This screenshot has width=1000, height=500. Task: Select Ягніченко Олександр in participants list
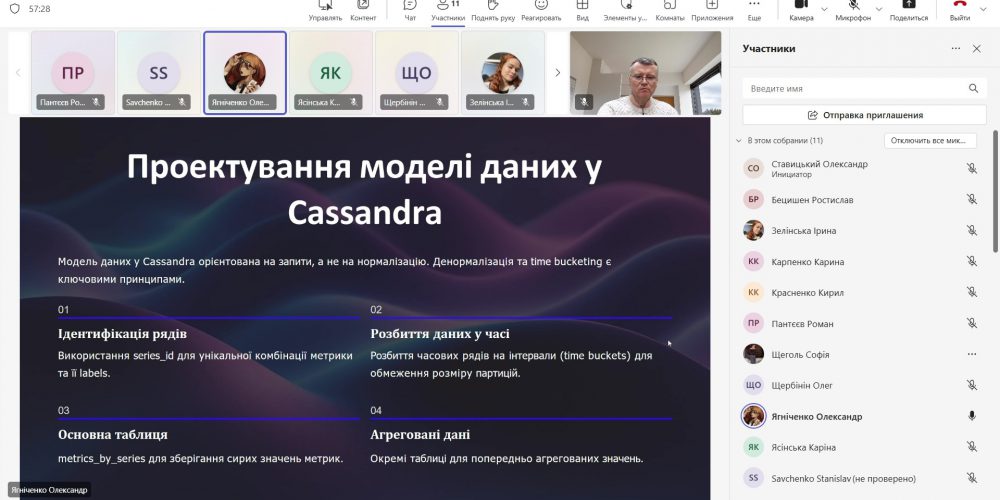pos(860,416)
